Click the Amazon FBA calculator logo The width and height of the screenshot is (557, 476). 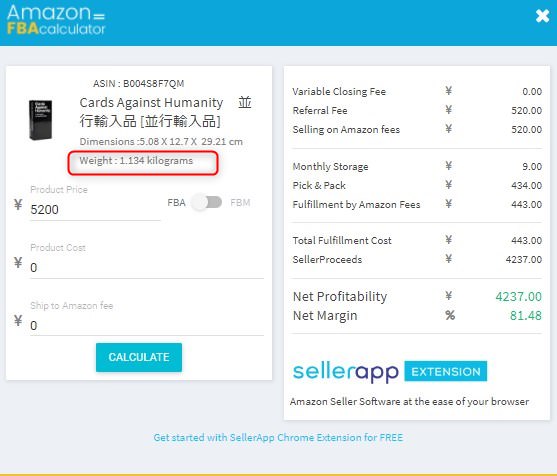pyautogui.click(x=56, y=20)
